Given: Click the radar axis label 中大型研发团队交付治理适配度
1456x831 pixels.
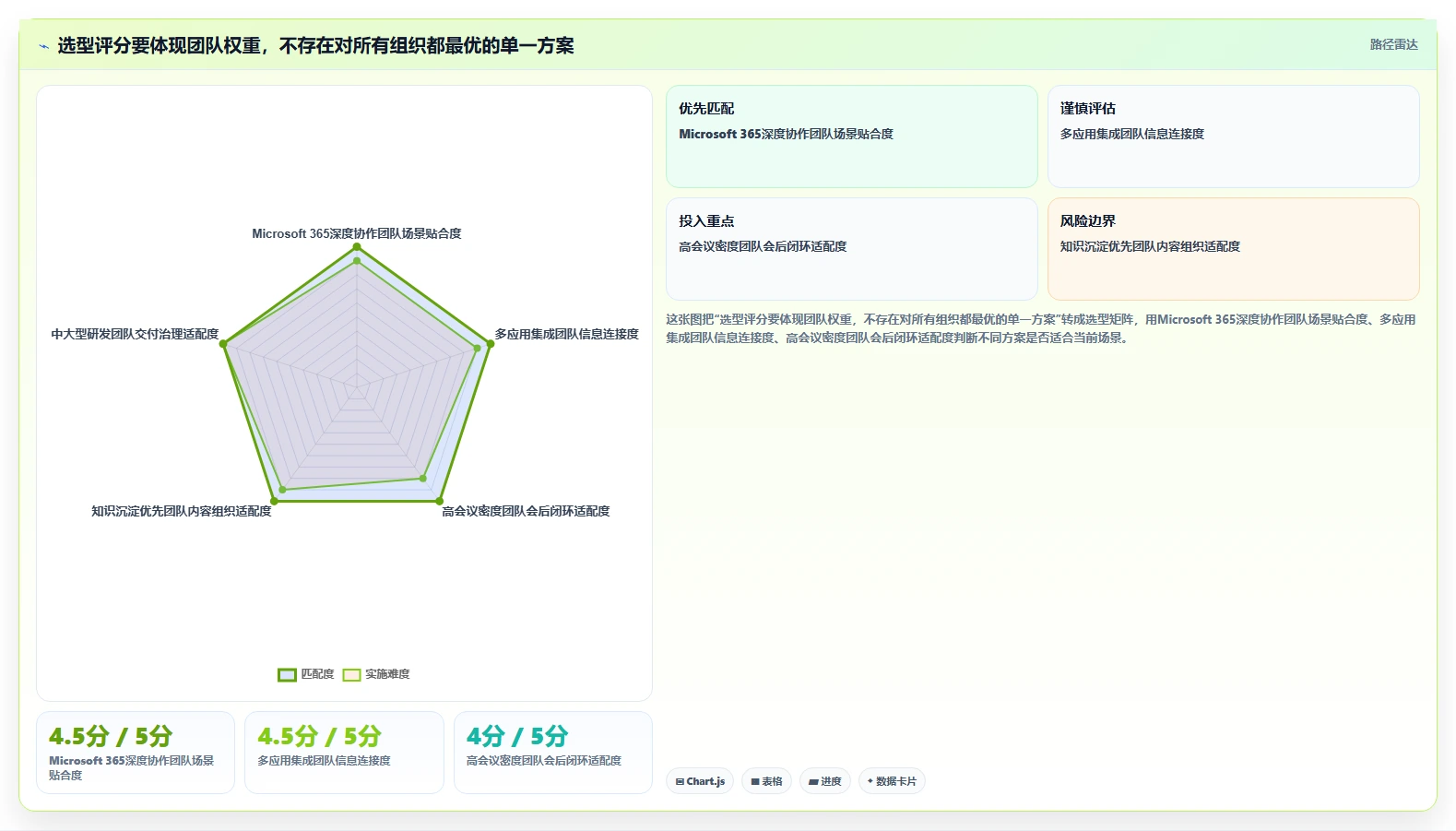Looking at the screenshot, I should (x=135, y=334).
